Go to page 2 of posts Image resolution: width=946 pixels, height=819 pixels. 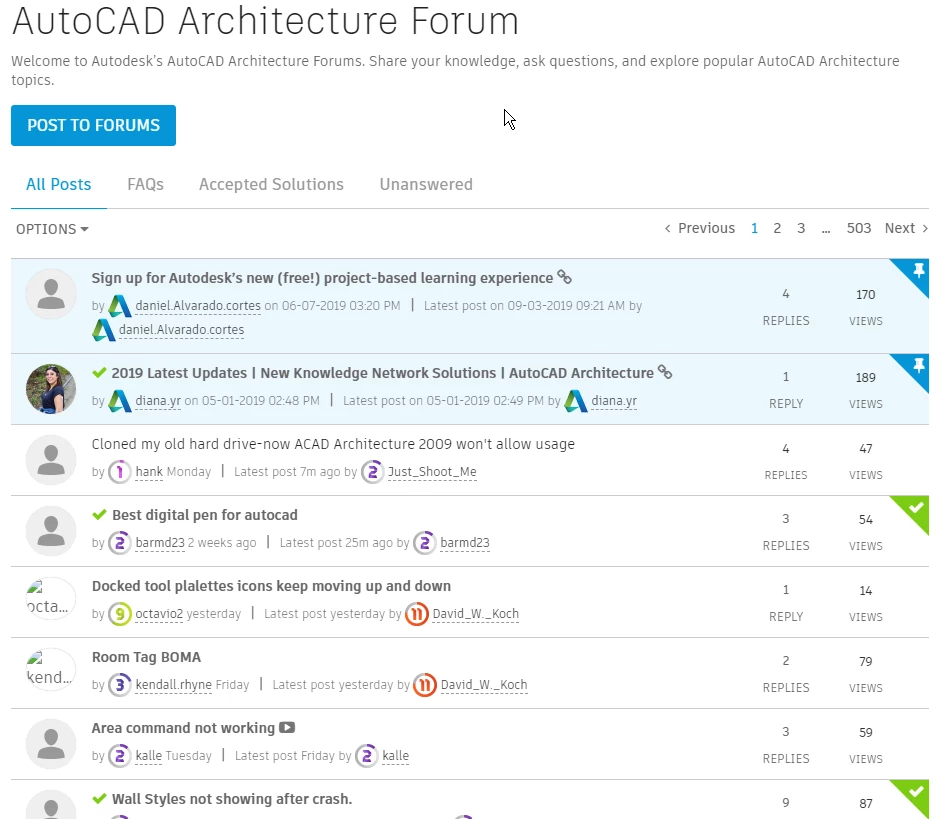click(777, 228)
